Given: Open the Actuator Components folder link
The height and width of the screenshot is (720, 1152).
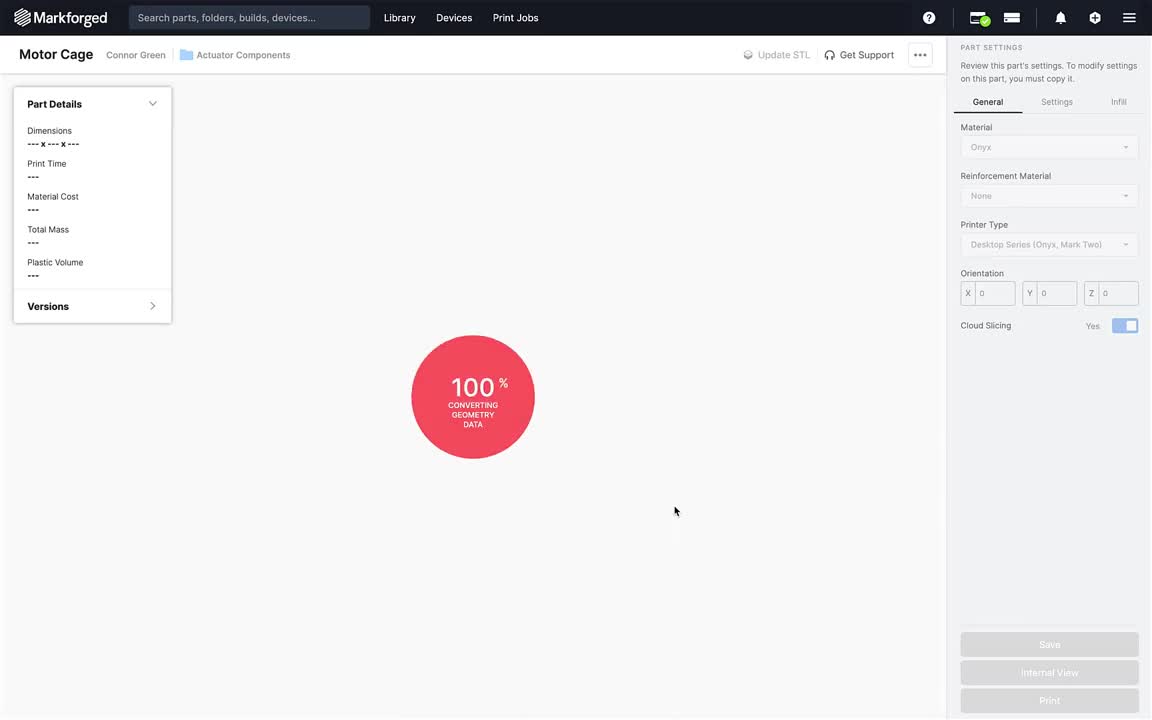Looking at the screenshot, I should (x=243, y=55).
